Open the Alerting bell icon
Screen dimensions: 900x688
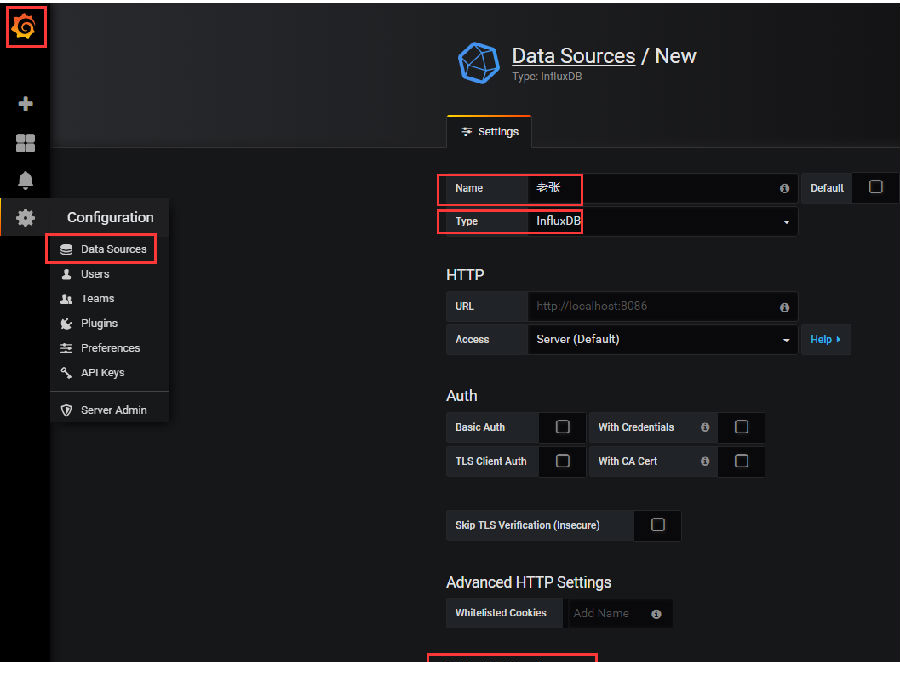(26, 180)
